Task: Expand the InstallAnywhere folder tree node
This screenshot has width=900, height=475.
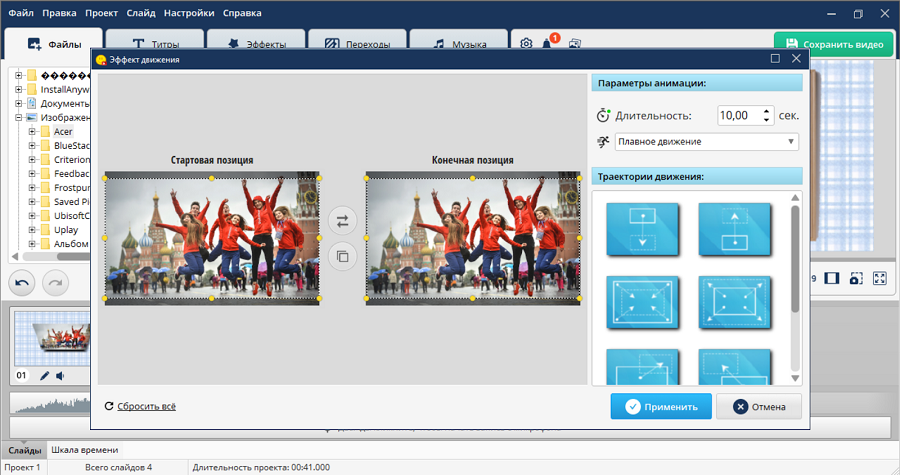Action: click(18, 89)
